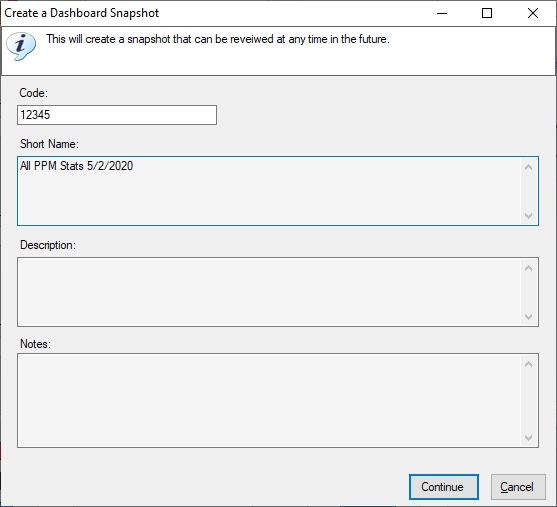The image size is (557, 507).
Task: Maximize the snapshot dialog window
Action: [x=487, y=13]
